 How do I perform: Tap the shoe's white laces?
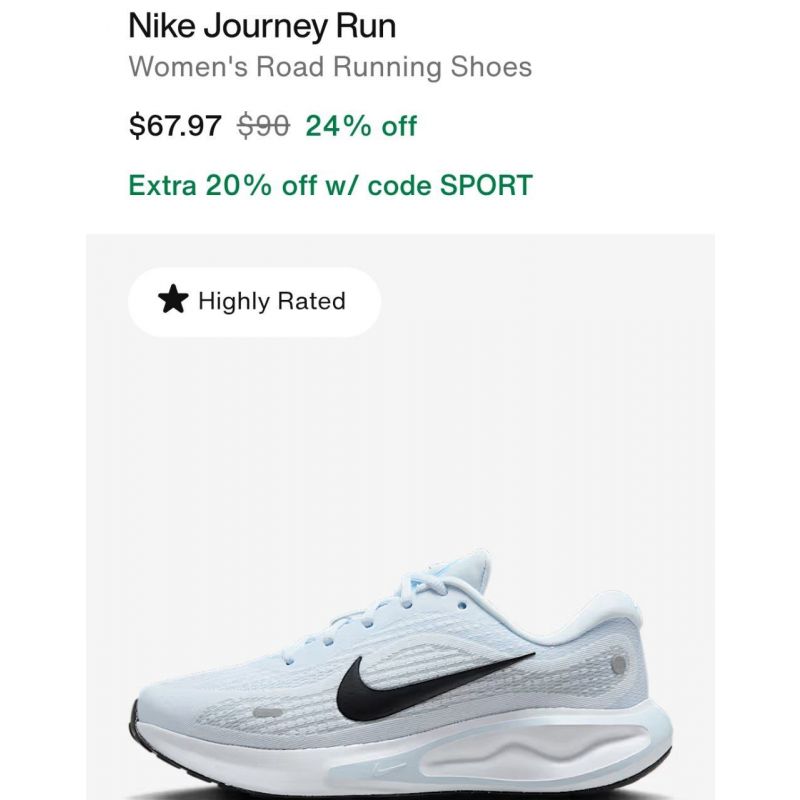tap(418, 592)
